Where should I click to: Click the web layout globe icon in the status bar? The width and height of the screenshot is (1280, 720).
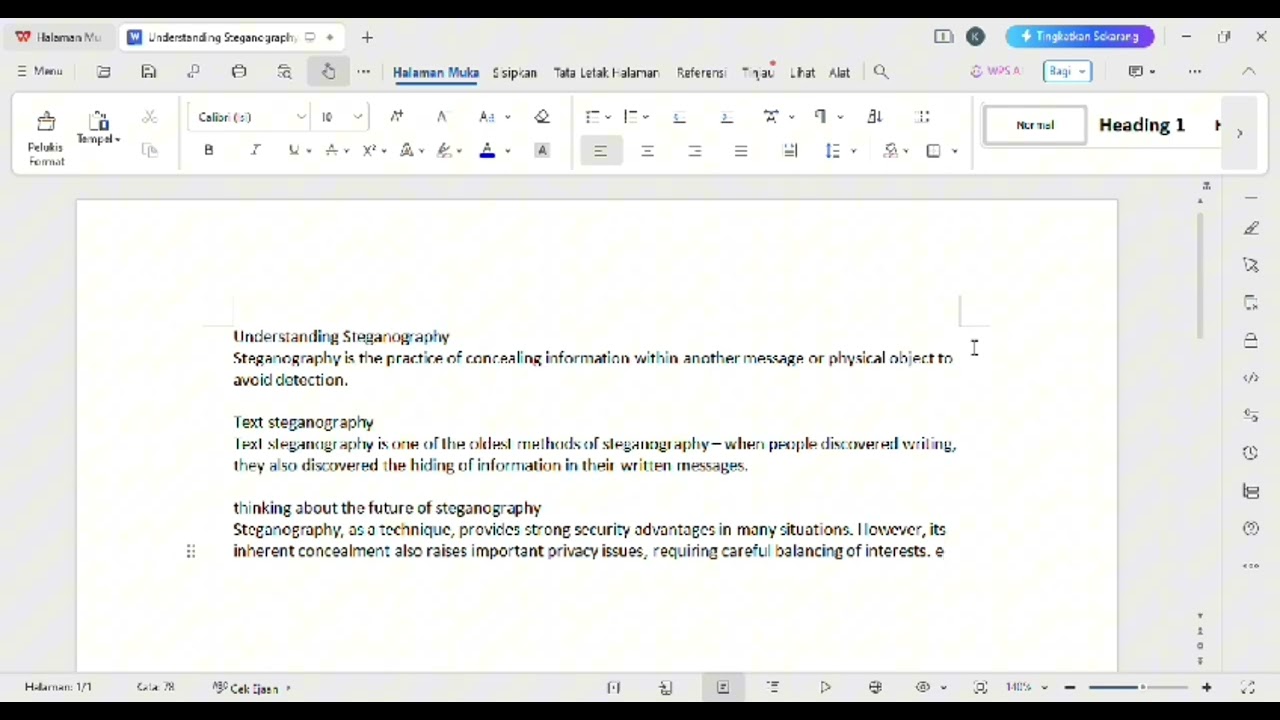(876, 687)
